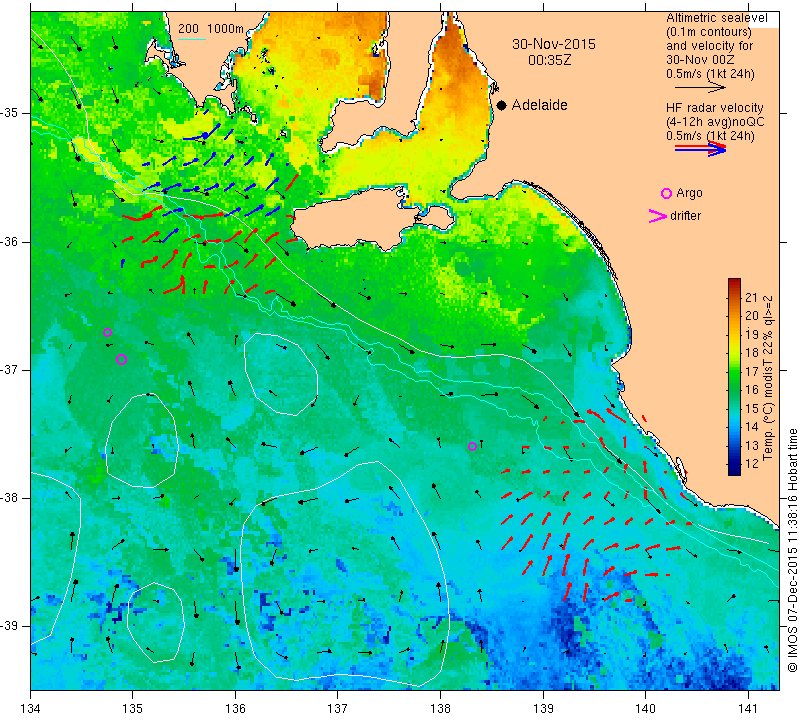800x720 pixels.
Task: Click the red and blue HF radar legend arrow
Action: click(x=701, y=148)
